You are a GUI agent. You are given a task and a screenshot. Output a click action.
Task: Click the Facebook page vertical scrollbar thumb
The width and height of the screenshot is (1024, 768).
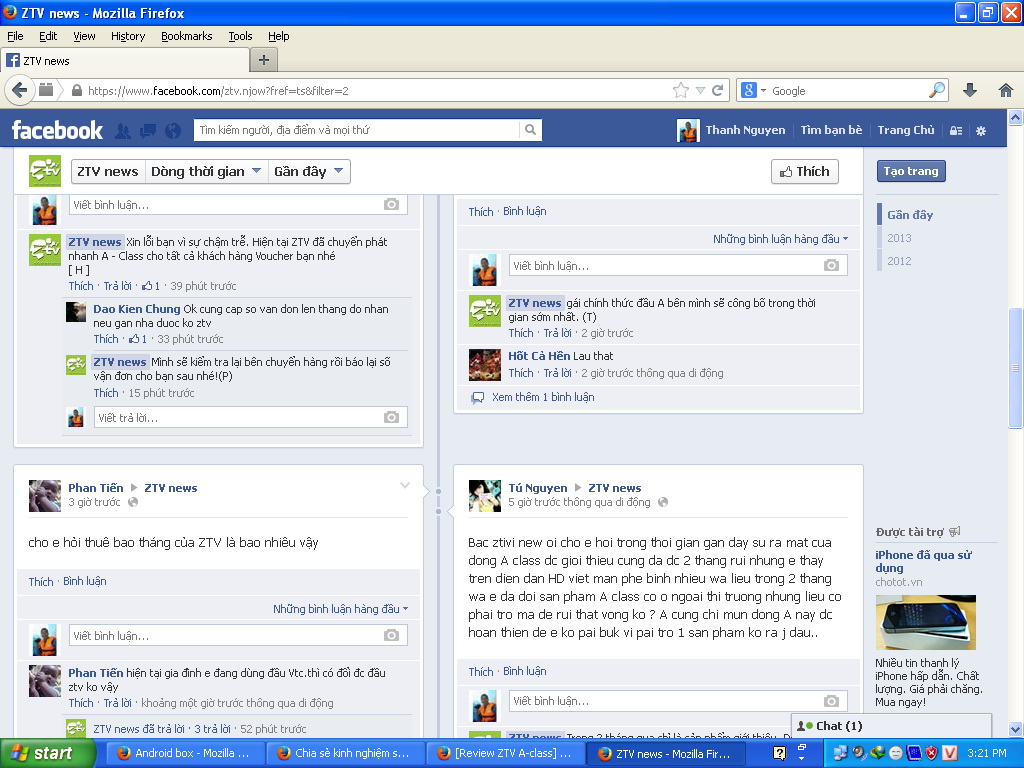[x=1015, y=368]
